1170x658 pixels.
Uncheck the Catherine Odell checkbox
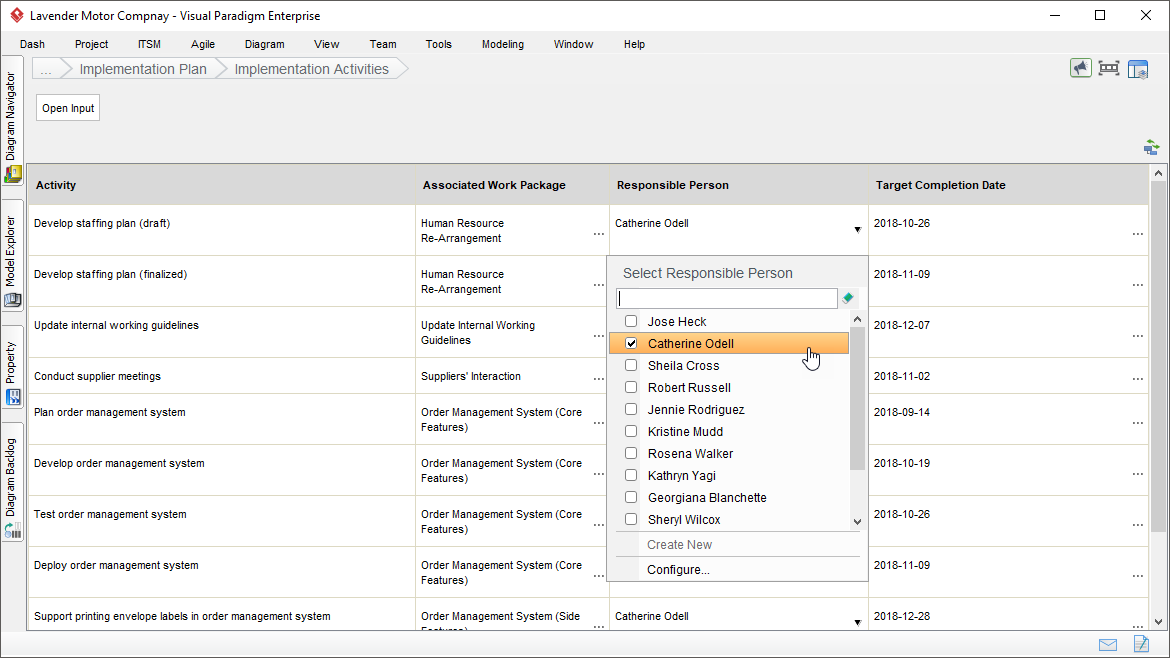(x=631, y=343)
